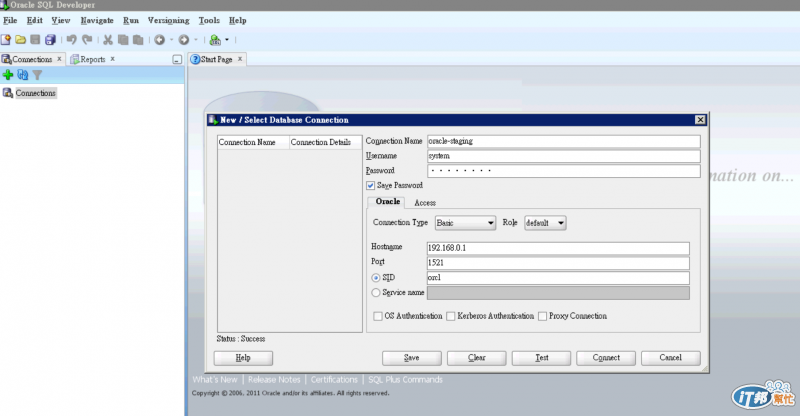The width and height of the screenshot is (800, 416).
Task: Click the Connection Details column header
Action: point(326,142)
